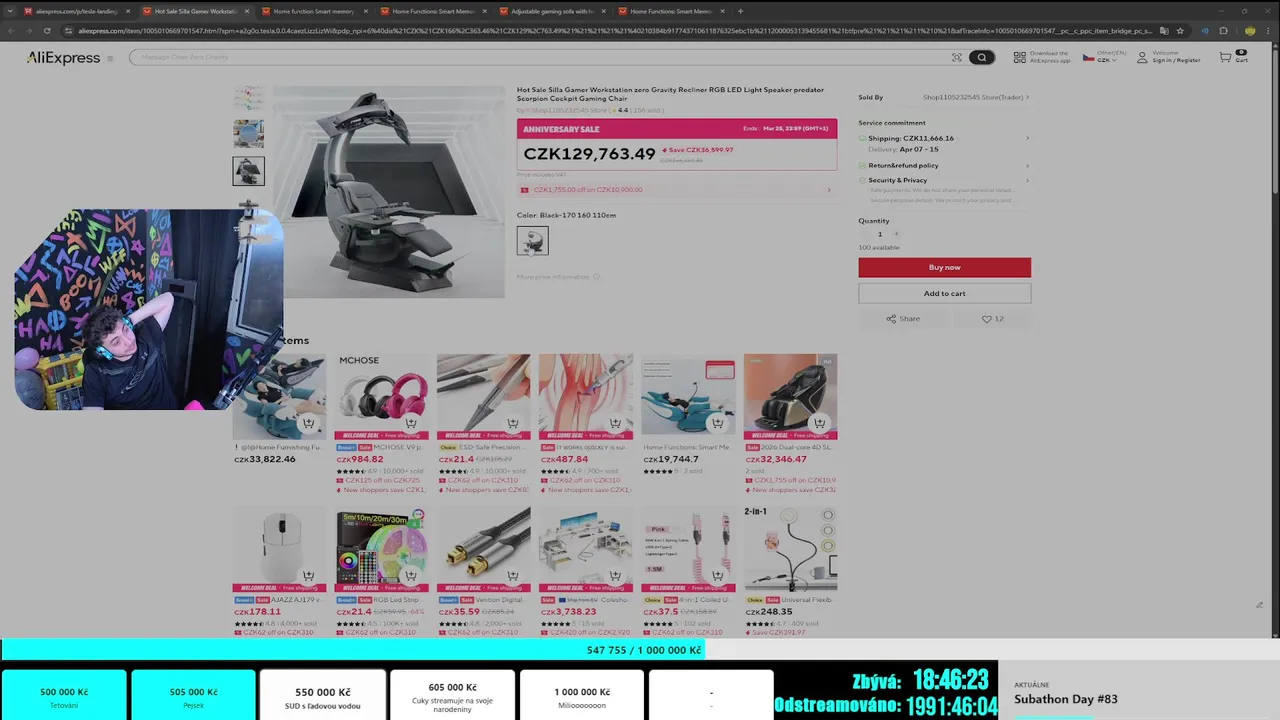The width and height of the screenshot is (1280, 720).
Task: Open the Sign in / Register account menu
Action: pos(1168,57)
